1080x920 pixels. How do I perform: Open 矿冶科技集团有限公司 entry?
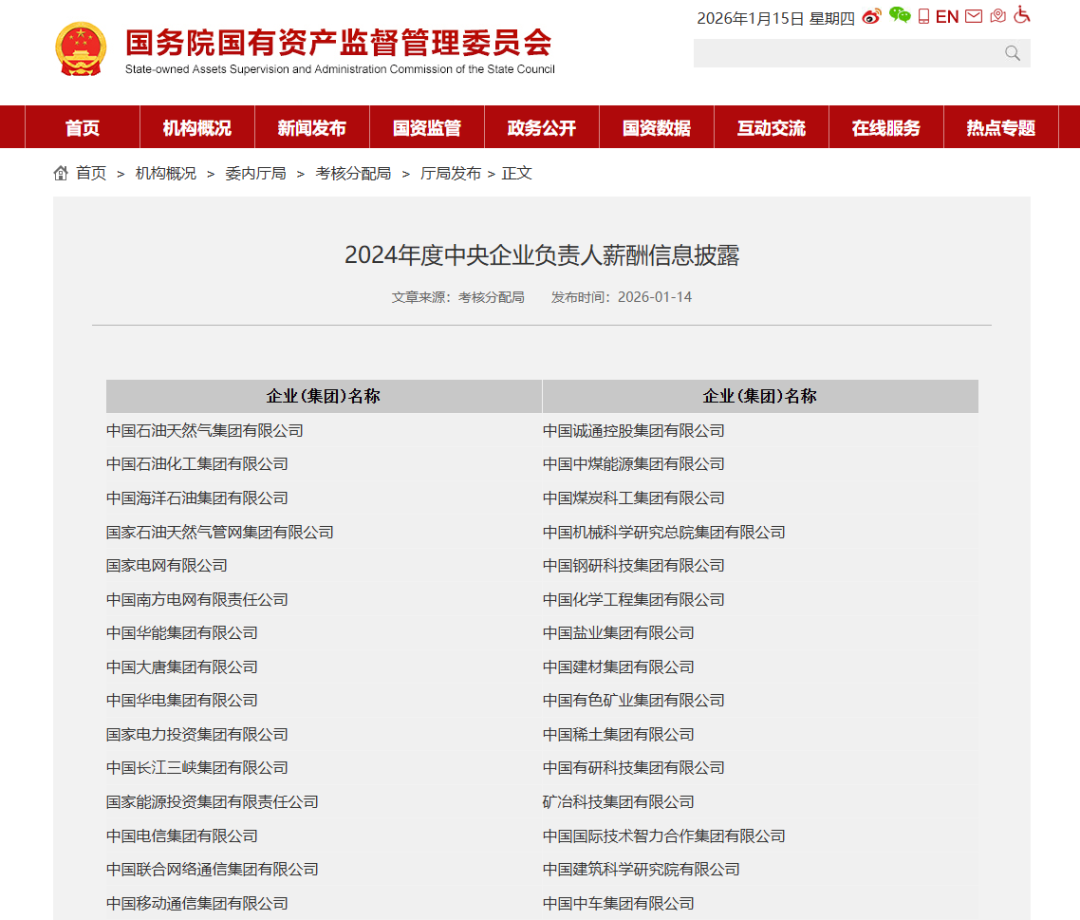pyautogui.click(x=619, y=802)
